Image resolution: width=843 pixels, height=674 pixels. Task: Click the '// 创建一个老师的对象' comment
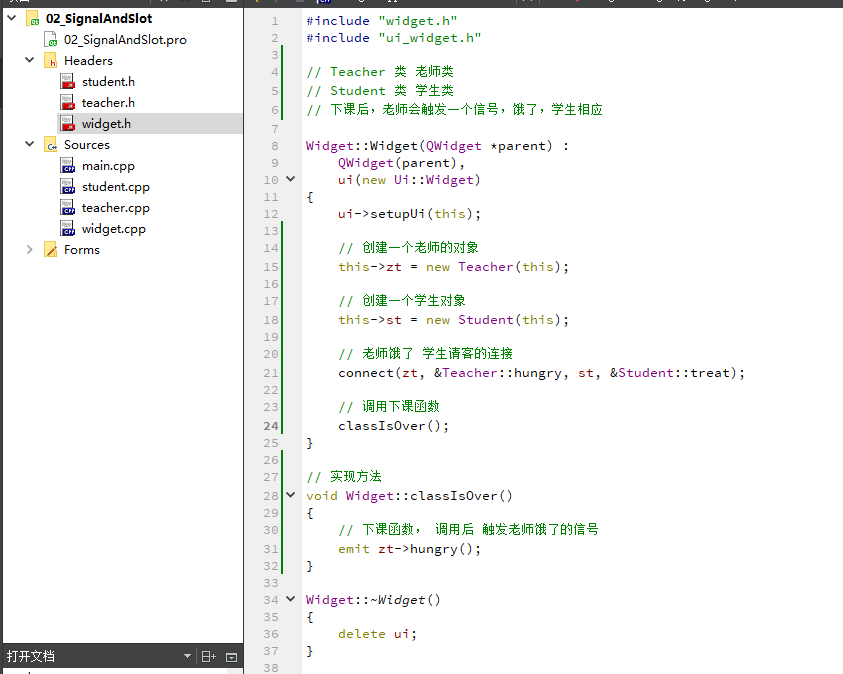click(409, 248)
